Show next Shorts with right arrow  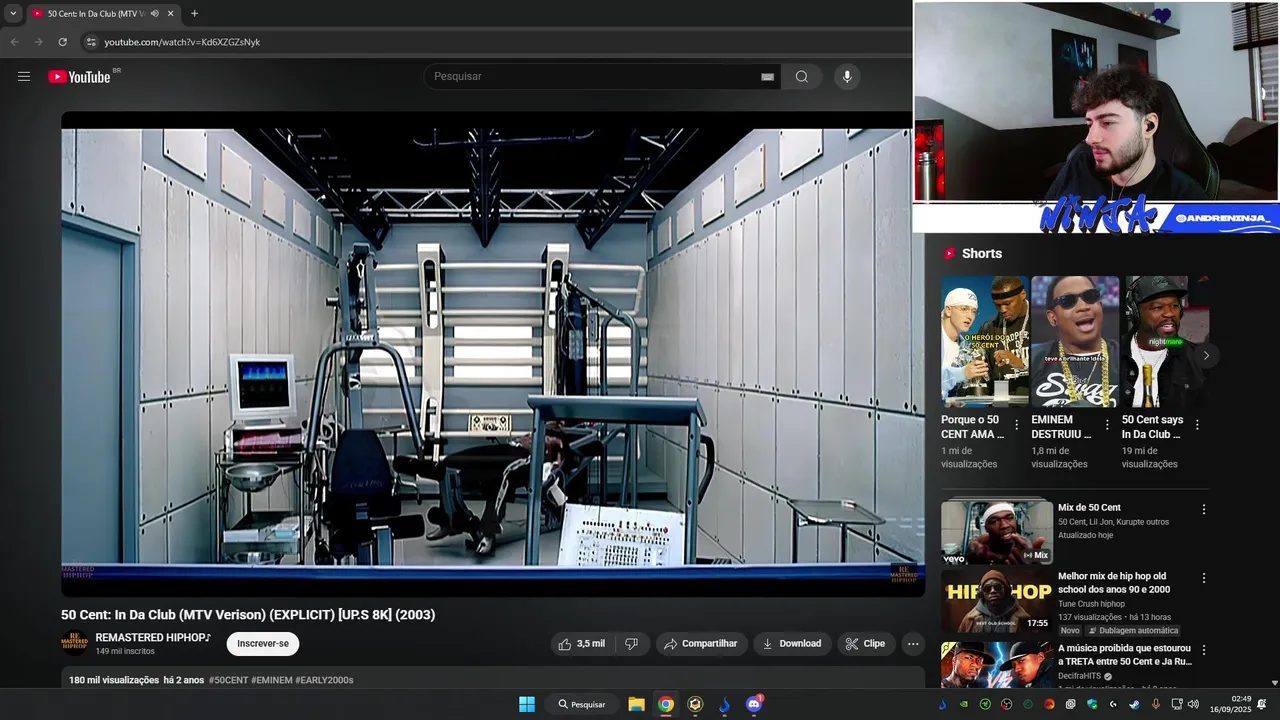pos(1206,355)
